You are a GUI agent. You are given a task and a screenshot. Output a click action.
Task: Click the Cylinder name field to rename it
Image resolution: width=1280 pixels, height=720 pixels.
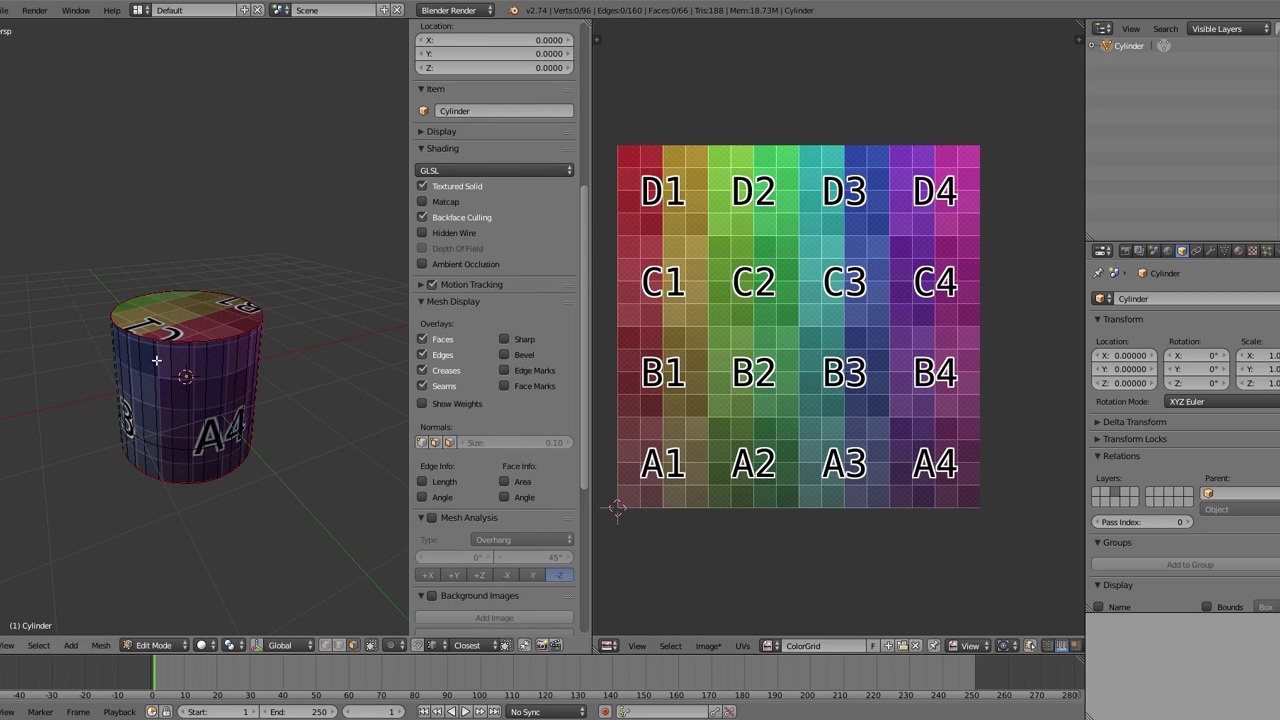click(505, 111)
